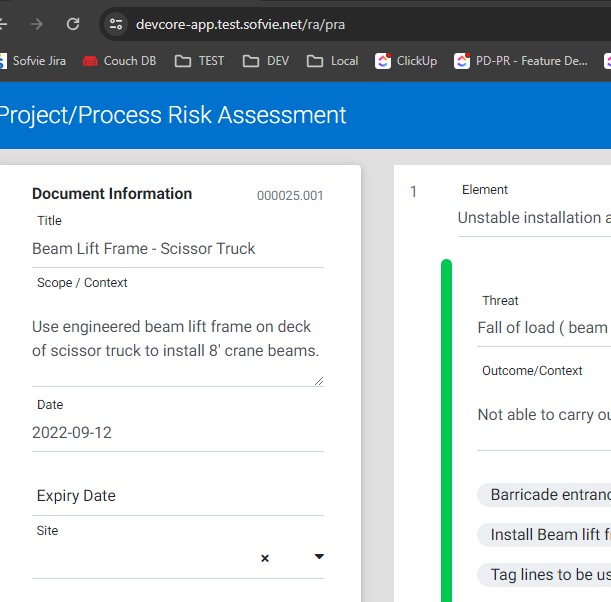
Task: Open the PD-PR Feature bookmark
Action: [x=521, y=61]
